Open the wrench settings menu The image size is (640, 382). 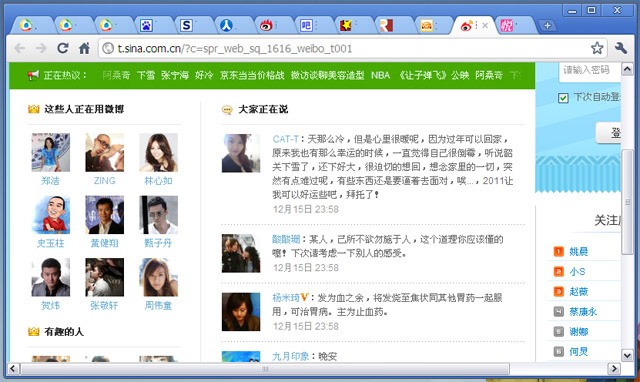(620, 48)
